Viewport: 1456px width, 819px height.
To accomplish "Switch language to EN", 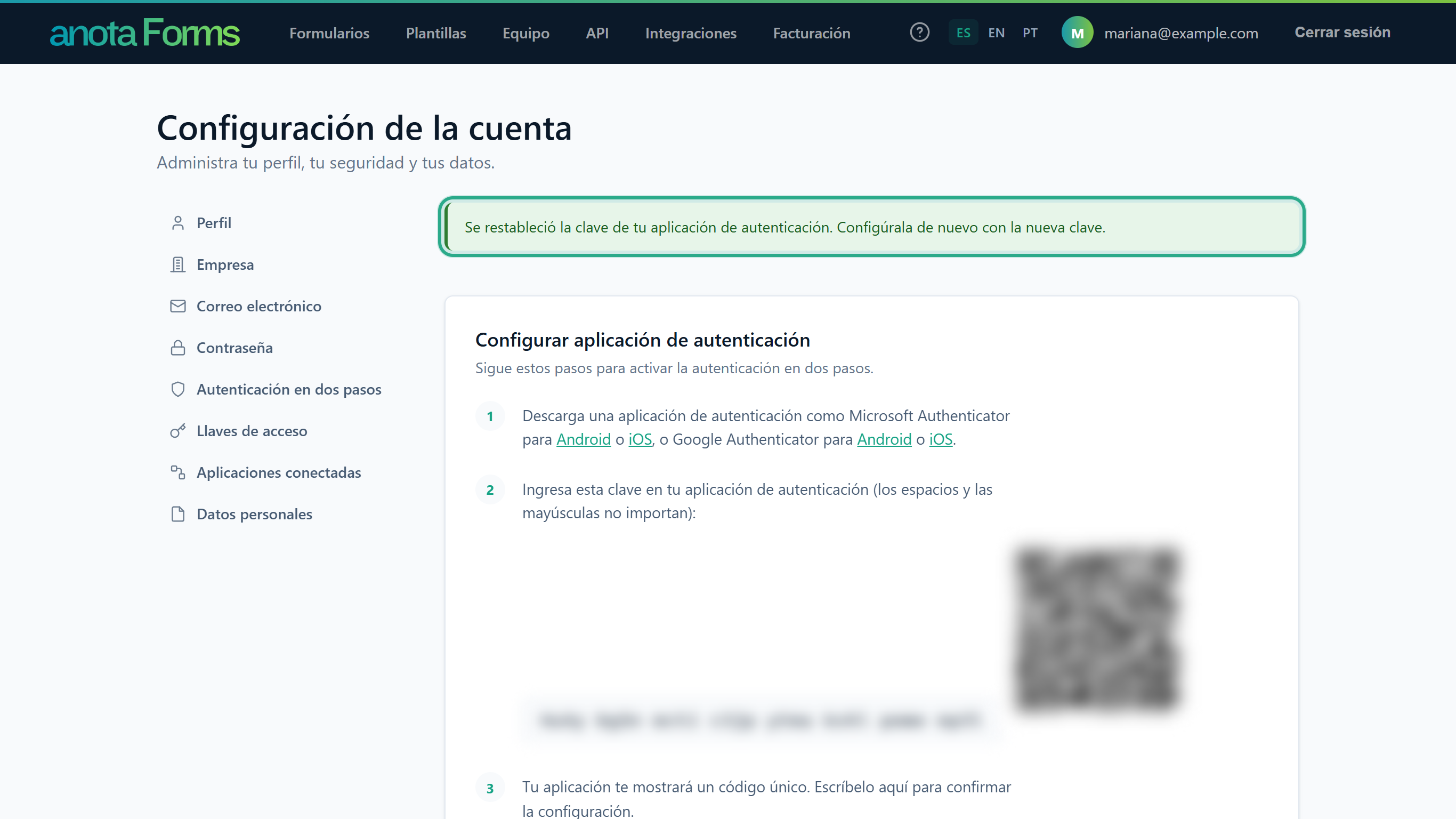I will click(x=997, y=33).
